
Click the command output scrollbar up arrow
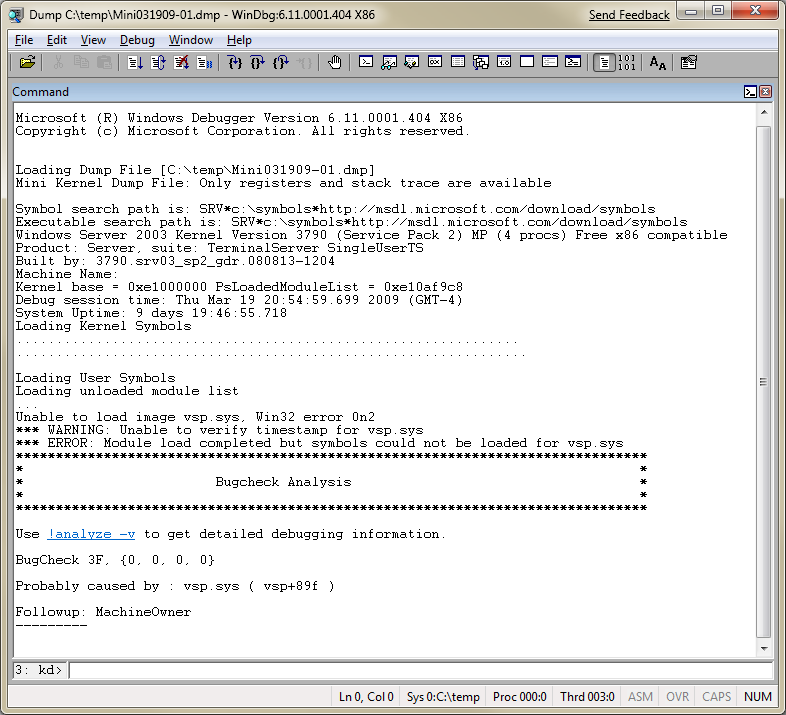coord(764,113)
